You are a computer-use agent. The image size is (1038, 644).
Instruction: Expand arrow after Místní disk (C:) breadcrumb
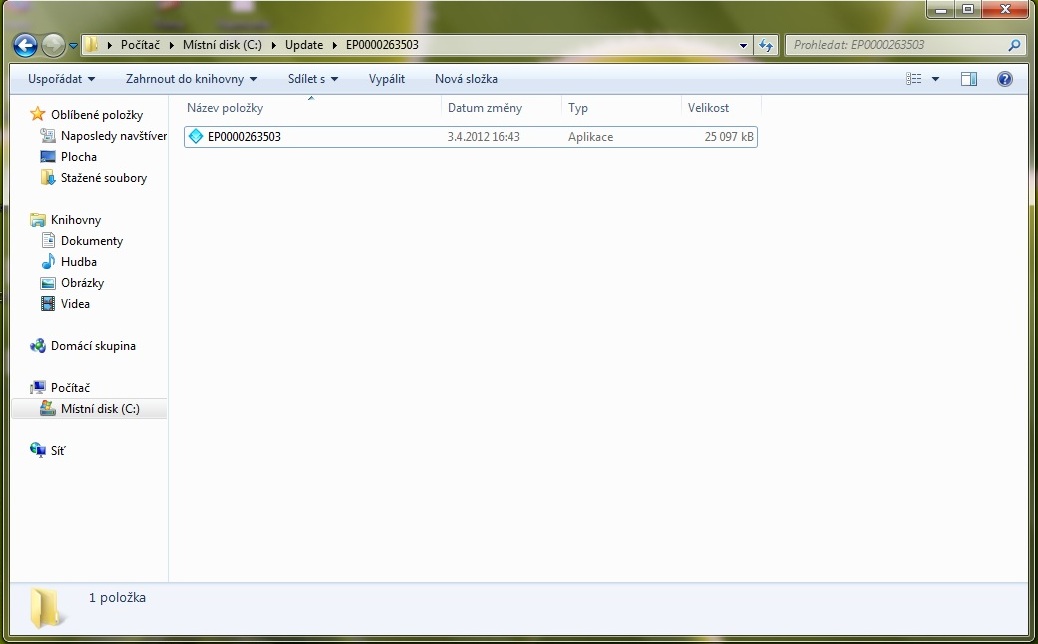tap(273, 45)
